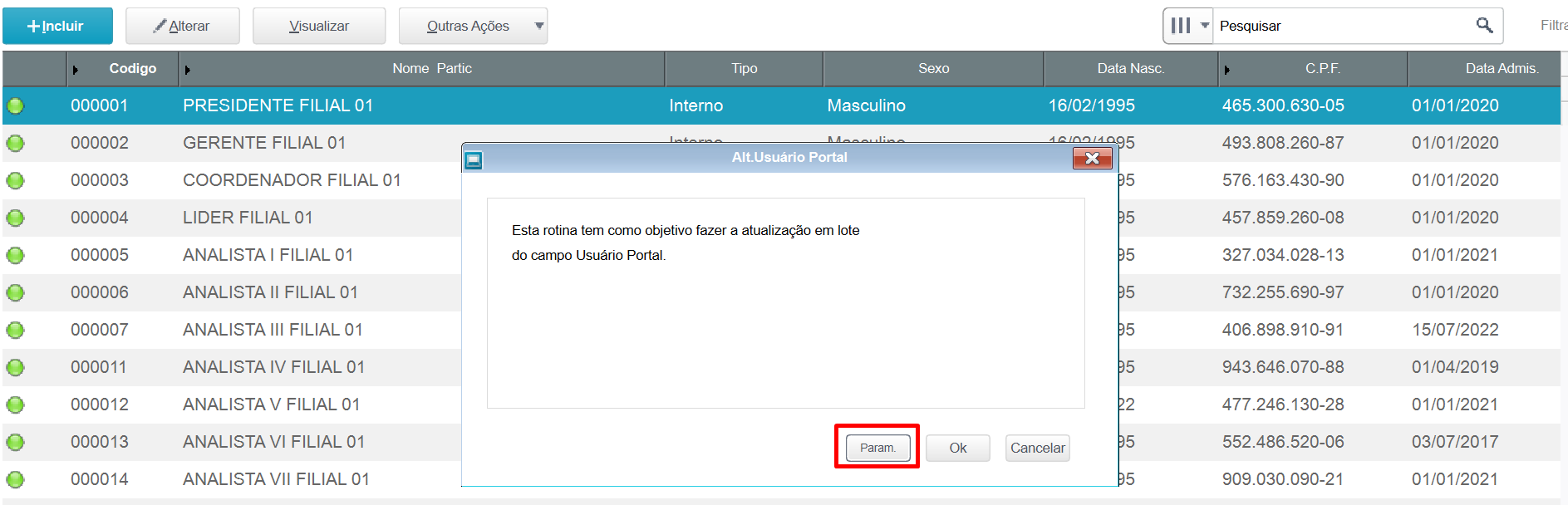Click CPF cell 576.163.430-90
The image size is (1568, 505).
(x=1283, y=180)
